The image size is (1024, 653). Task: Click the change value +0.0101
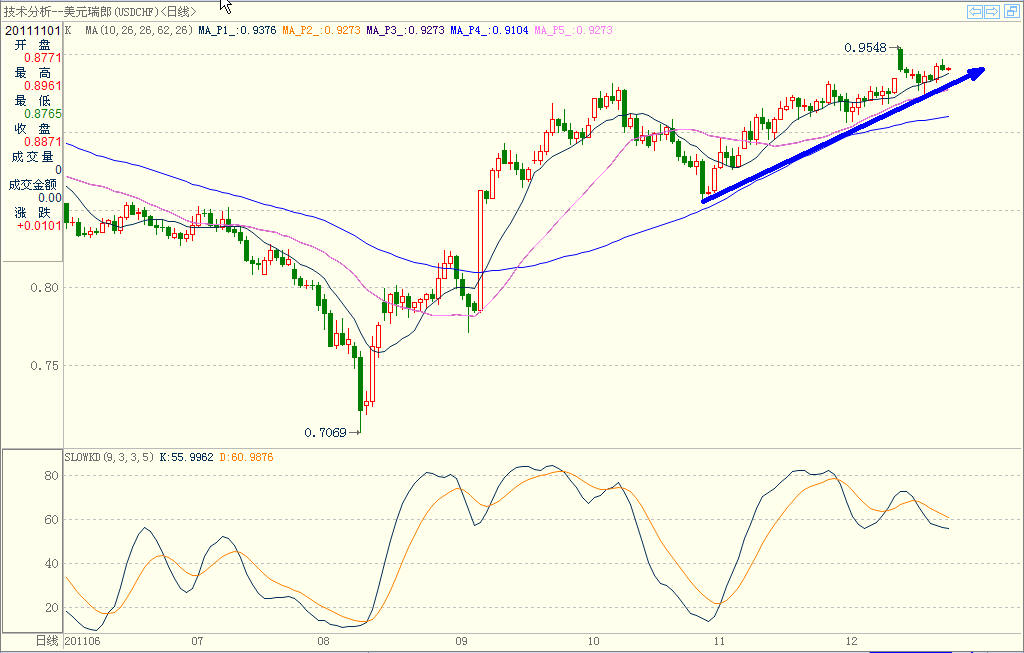pos(39,226)
